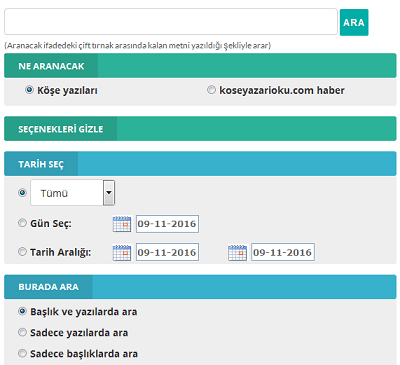Select the Gün Seç radio button
The image size is (400, 365).
[x=22, y=223]
